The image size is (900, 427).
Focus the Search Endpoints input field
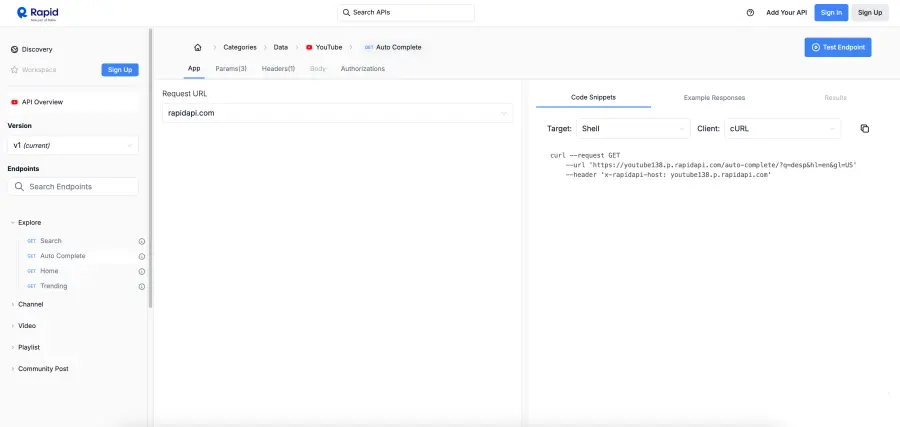pyautogui.click(x=73, y=187)
